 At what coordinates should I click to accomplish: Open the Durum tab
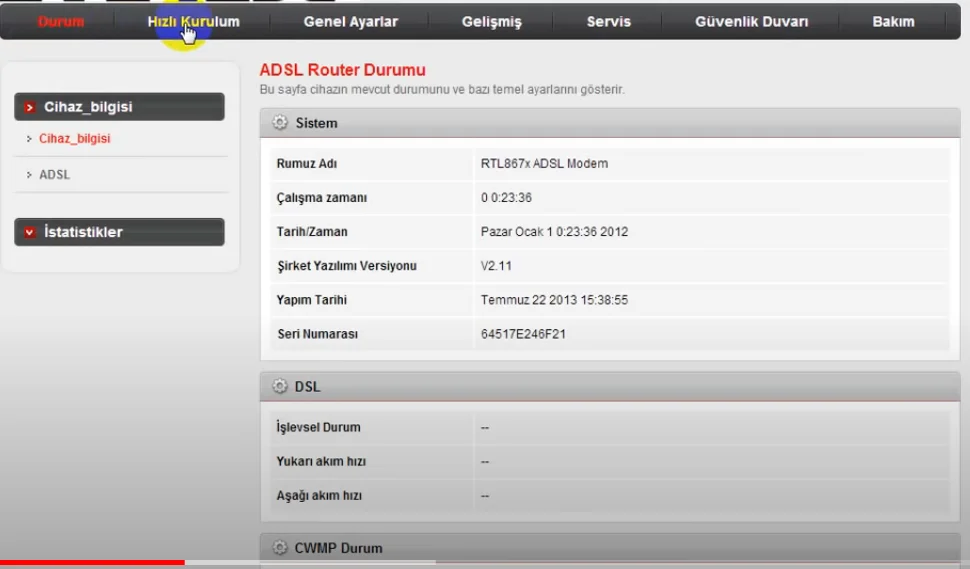point(61,21)
